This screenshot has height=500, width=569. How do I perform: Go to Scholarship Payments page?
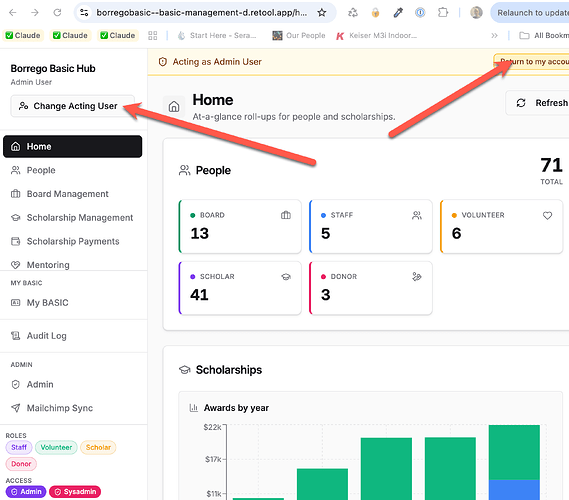(x=73, y=241)
